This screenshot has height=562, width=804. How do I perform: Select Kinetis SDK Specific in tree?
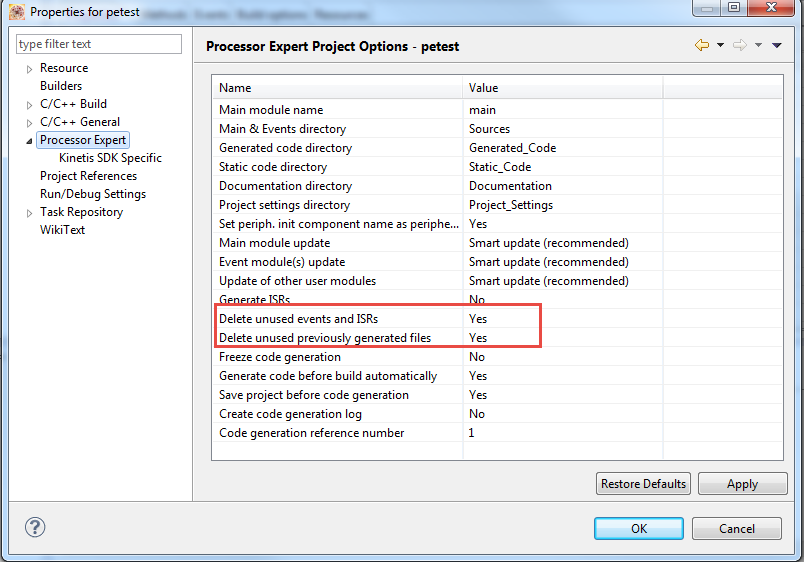point(110,158)
